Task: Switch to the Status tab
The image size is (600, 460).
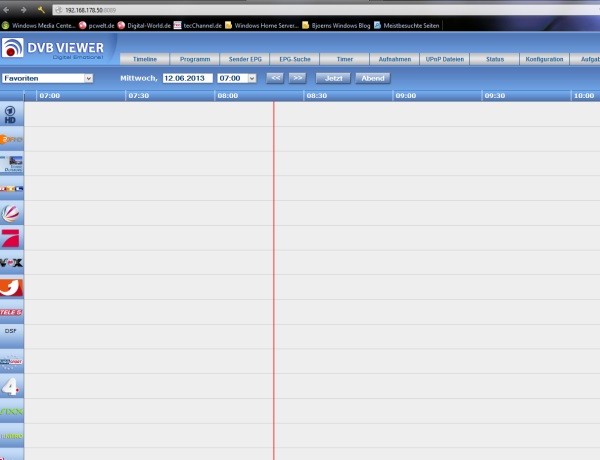Action: [x=495, y=59]
